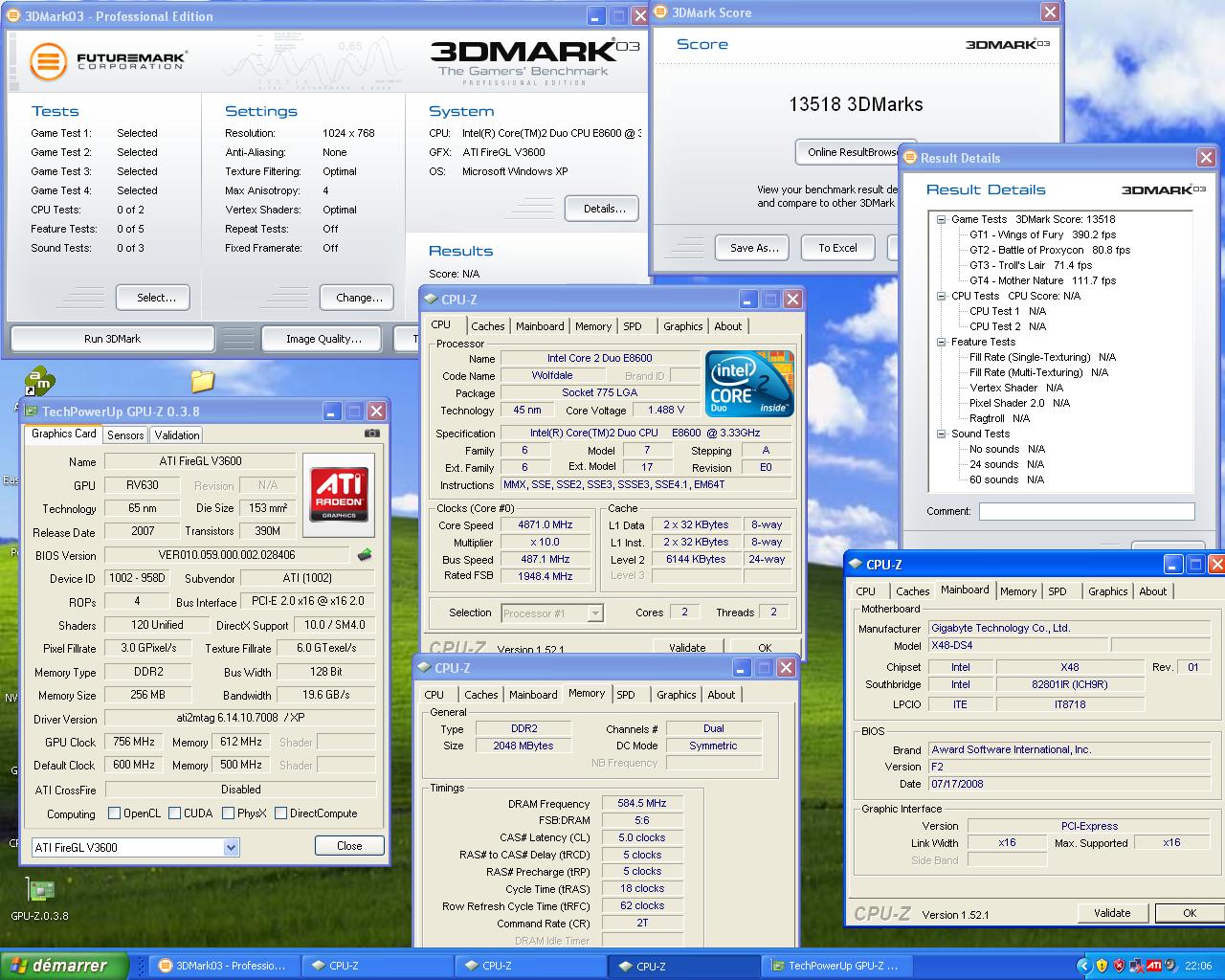The height and width of the screenshot is (980, 1225).
Task: Select the yellow folder on the desktop
Action: tap(202, 381)
